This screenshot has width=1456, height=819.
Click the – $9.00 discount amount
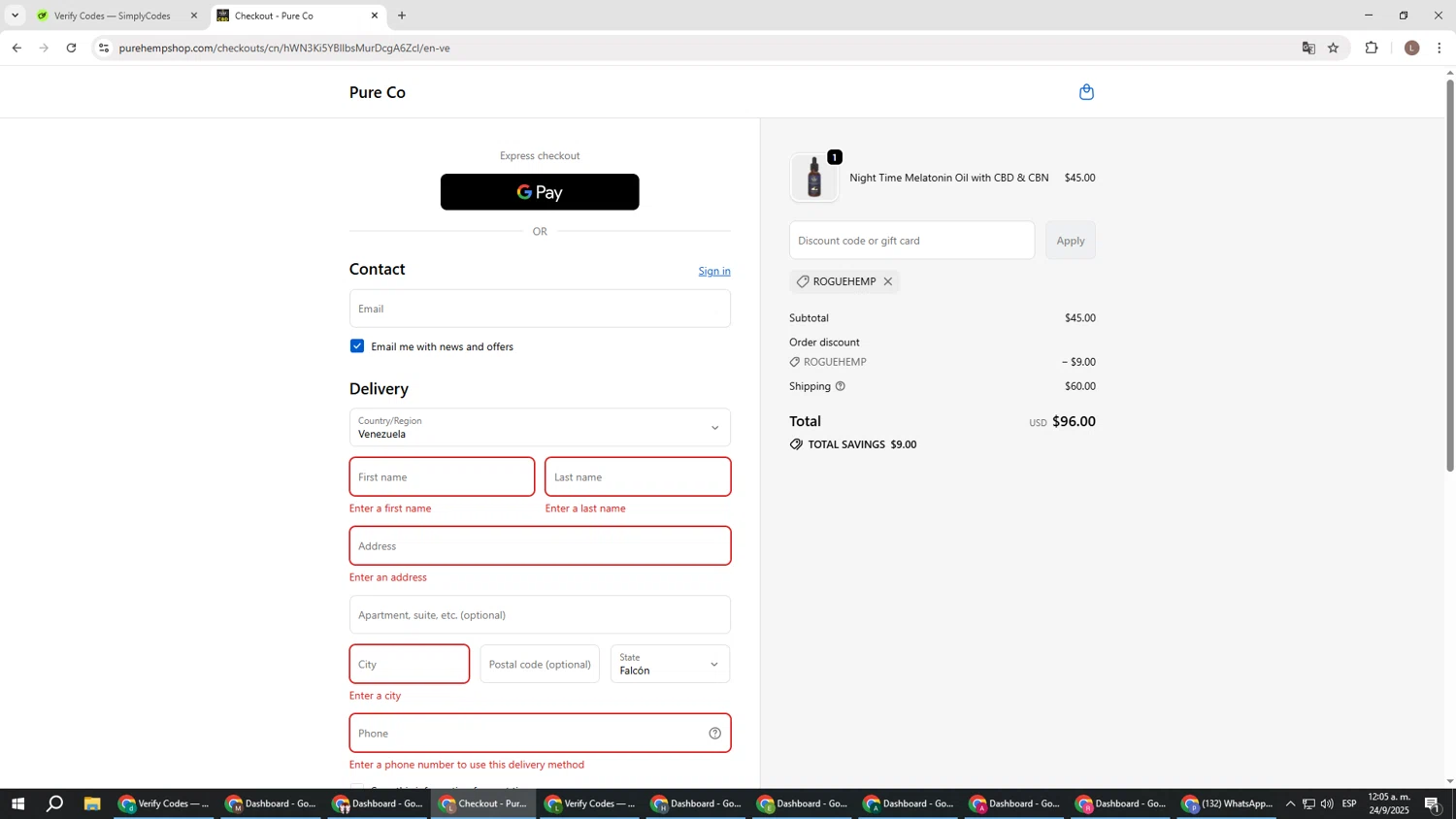tap(1078, 362)
